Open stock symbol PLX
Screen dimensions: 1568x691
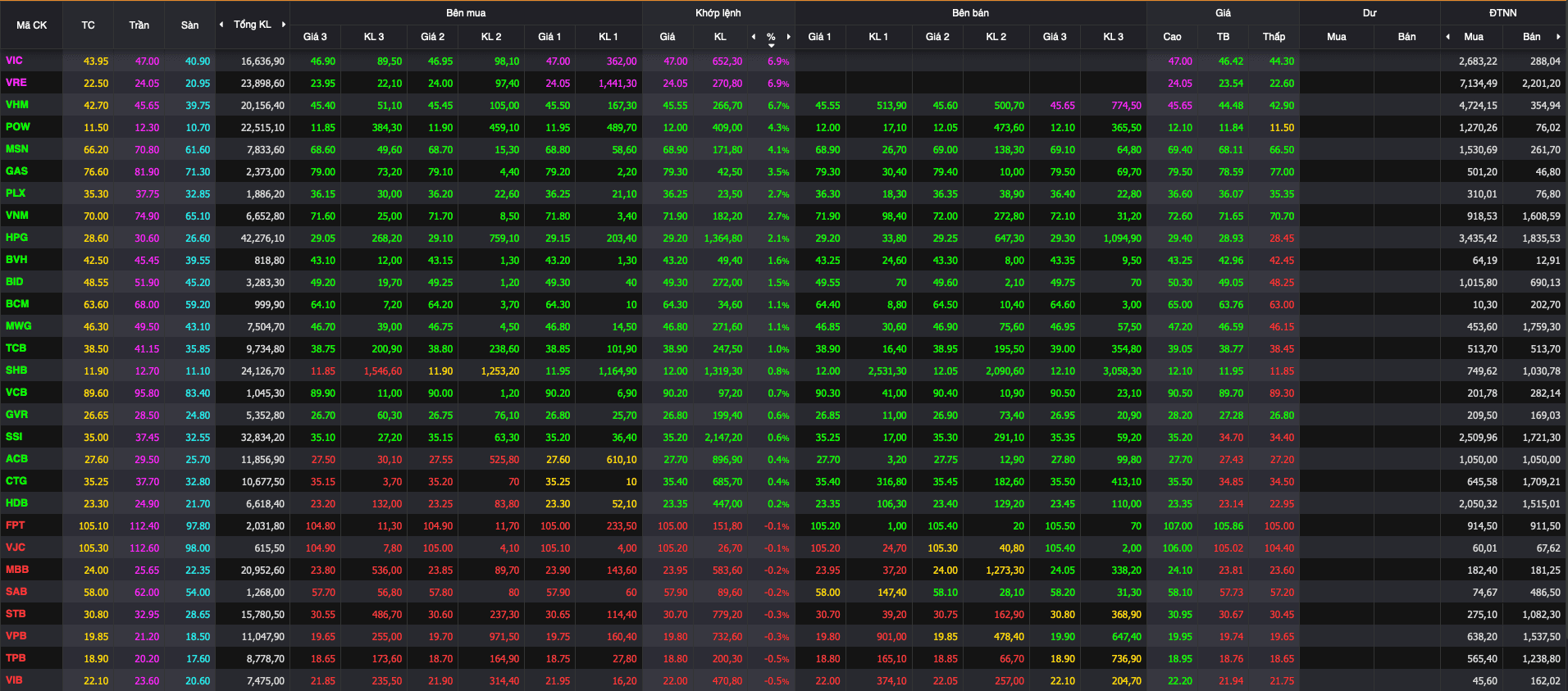point(16,193)
